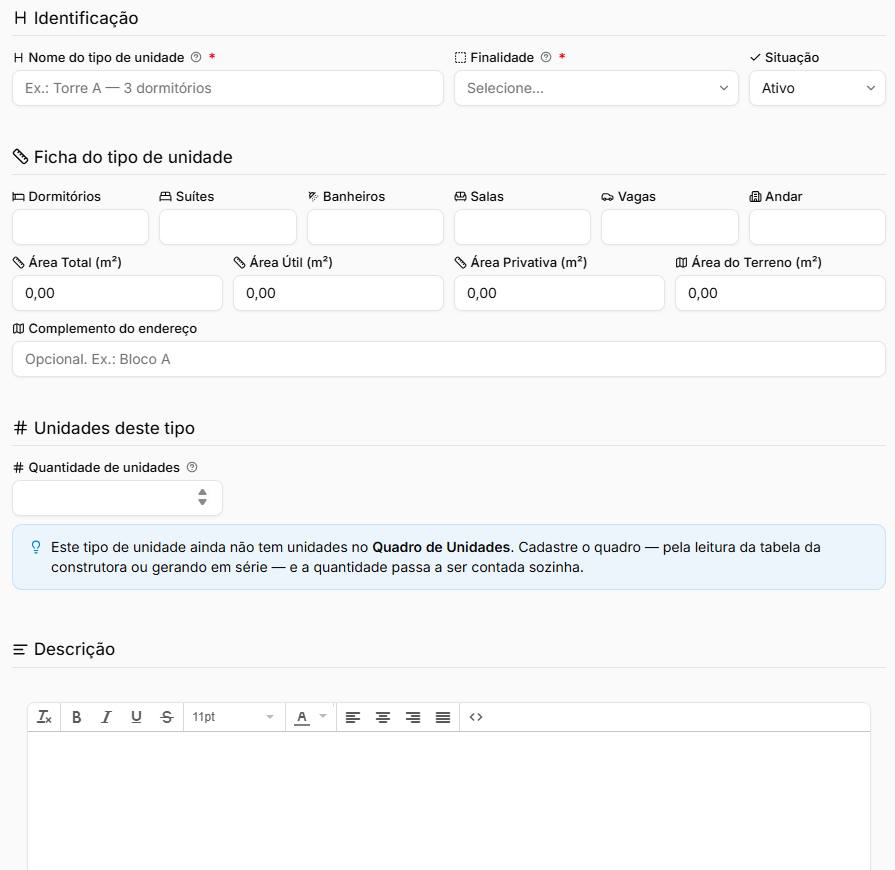The width and height of the screenshot is (895, 870).
Task: Open the 11pt font size dropdown
Action: (233, 717)
